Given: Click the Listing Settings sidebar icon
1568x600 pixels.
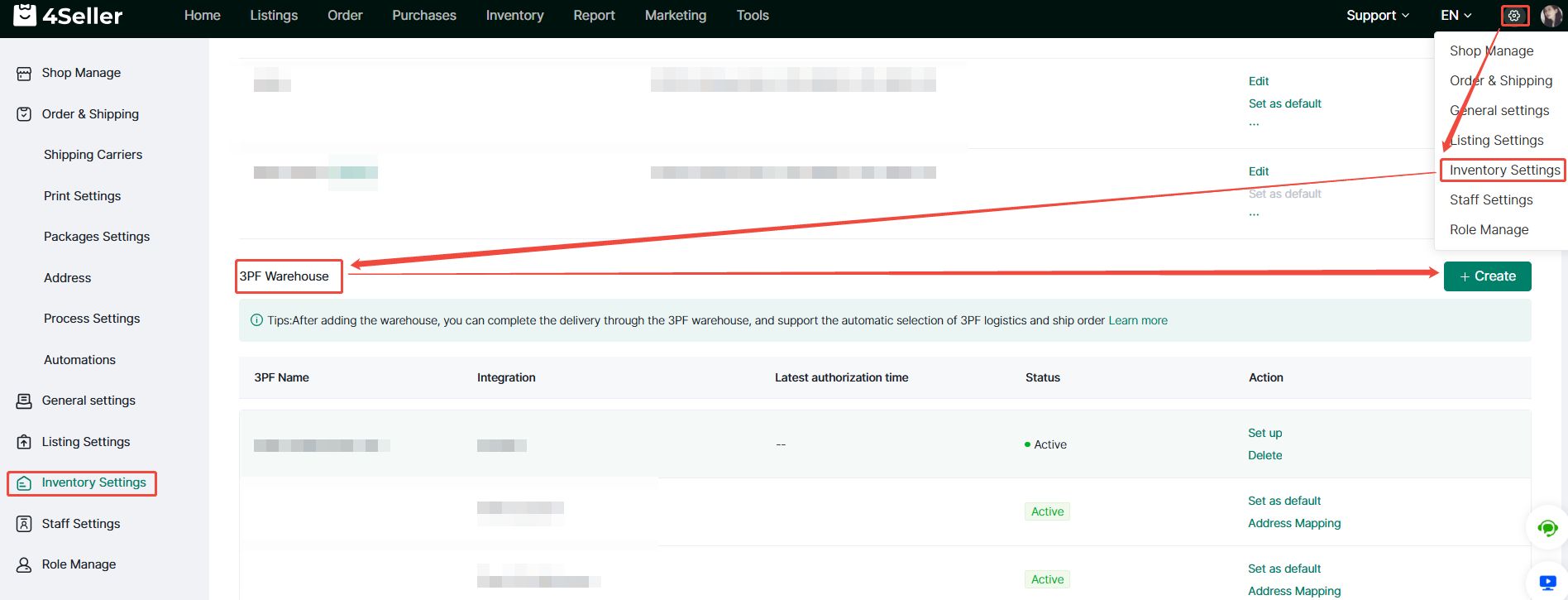Looking at the screenshot, I should pos(24,442).
